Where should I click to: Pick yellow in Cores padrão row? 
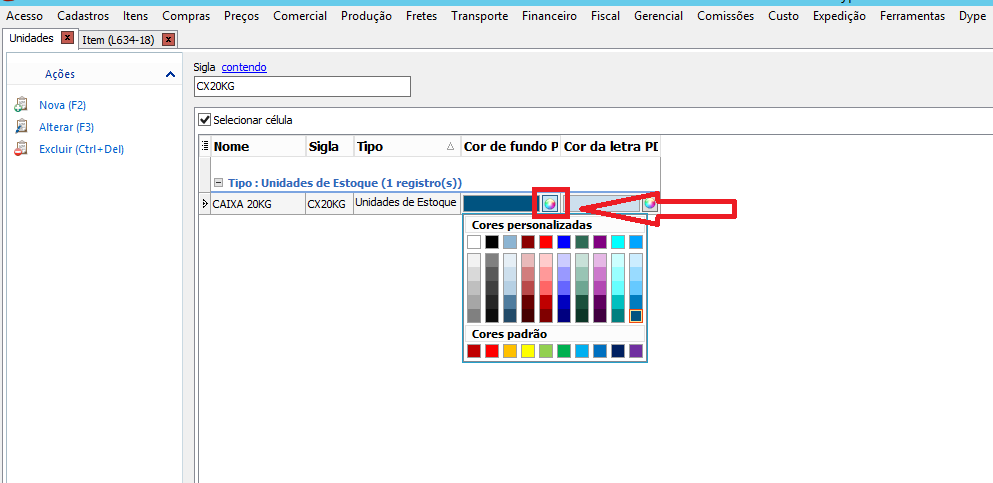tap(528, 351)
